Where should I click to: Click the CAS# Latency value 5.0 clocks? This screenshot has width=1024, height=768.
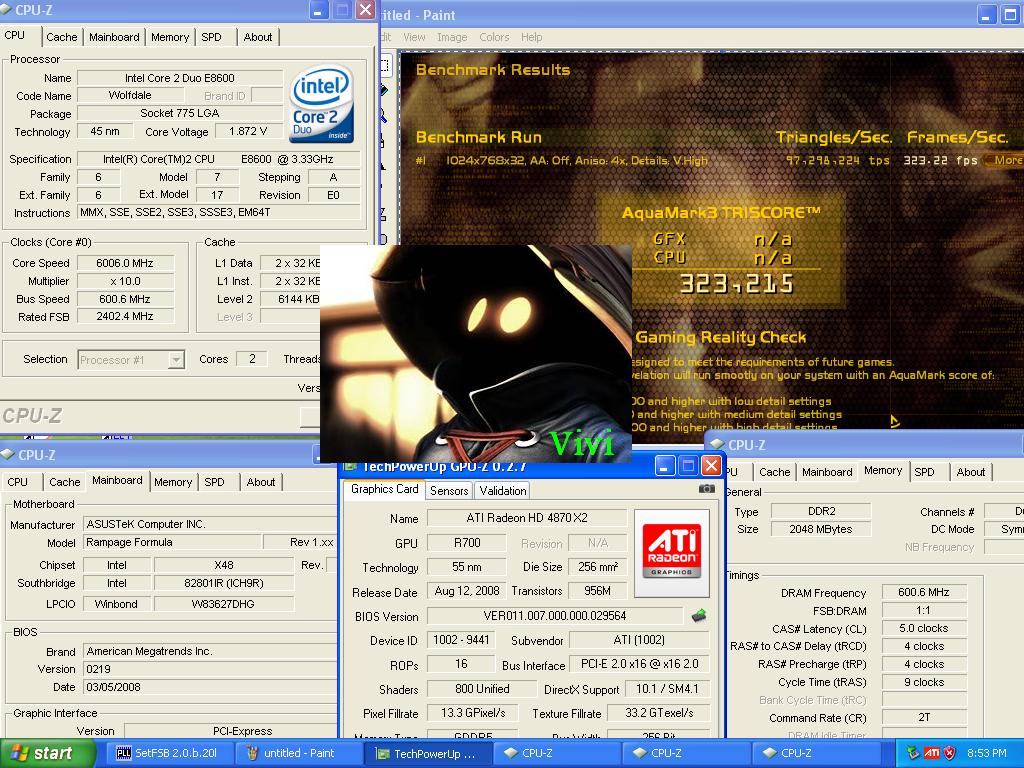coord(923,628)
